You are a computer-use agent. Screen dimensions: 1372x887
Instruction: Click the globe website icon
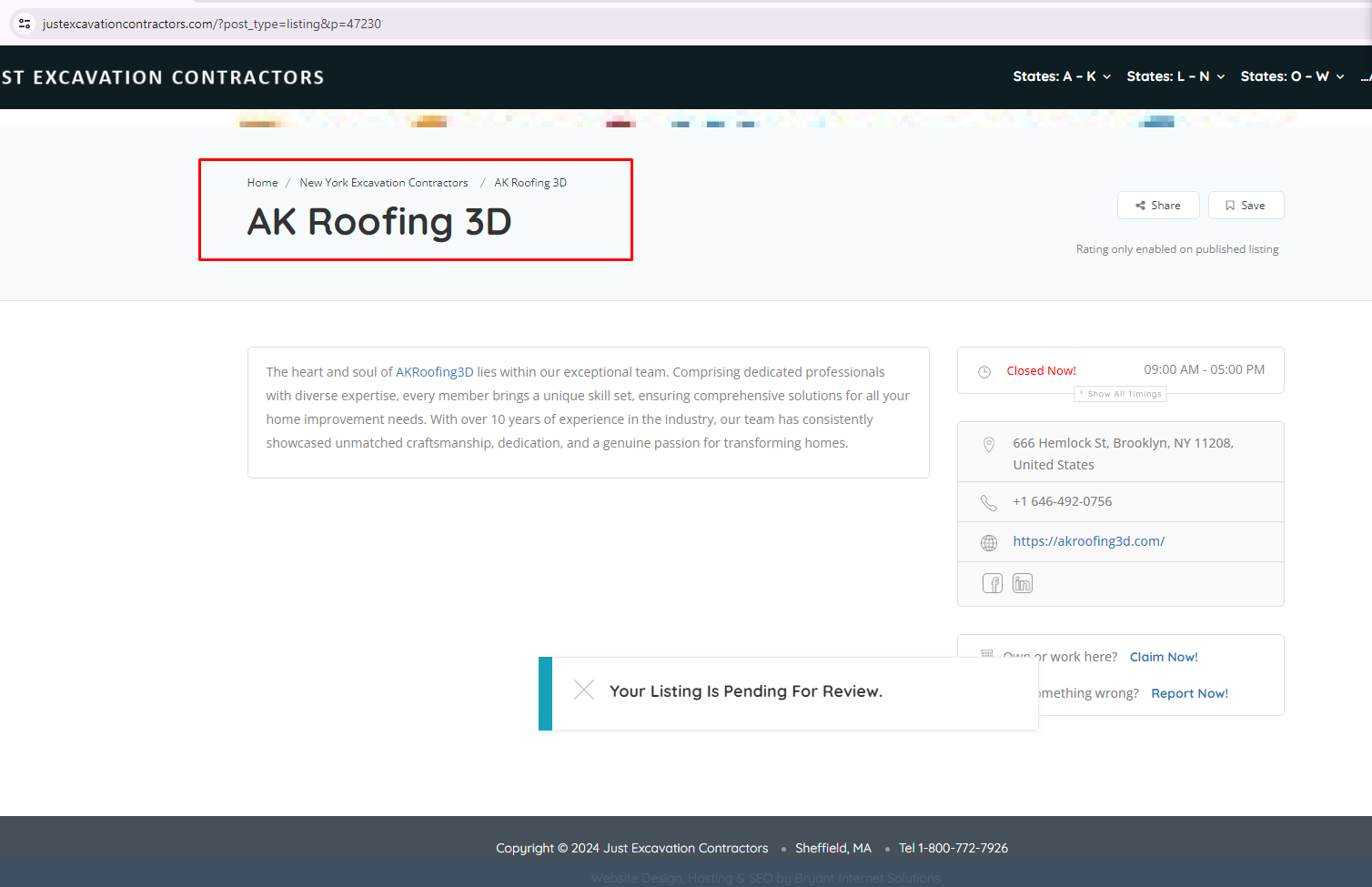[989, 542]
